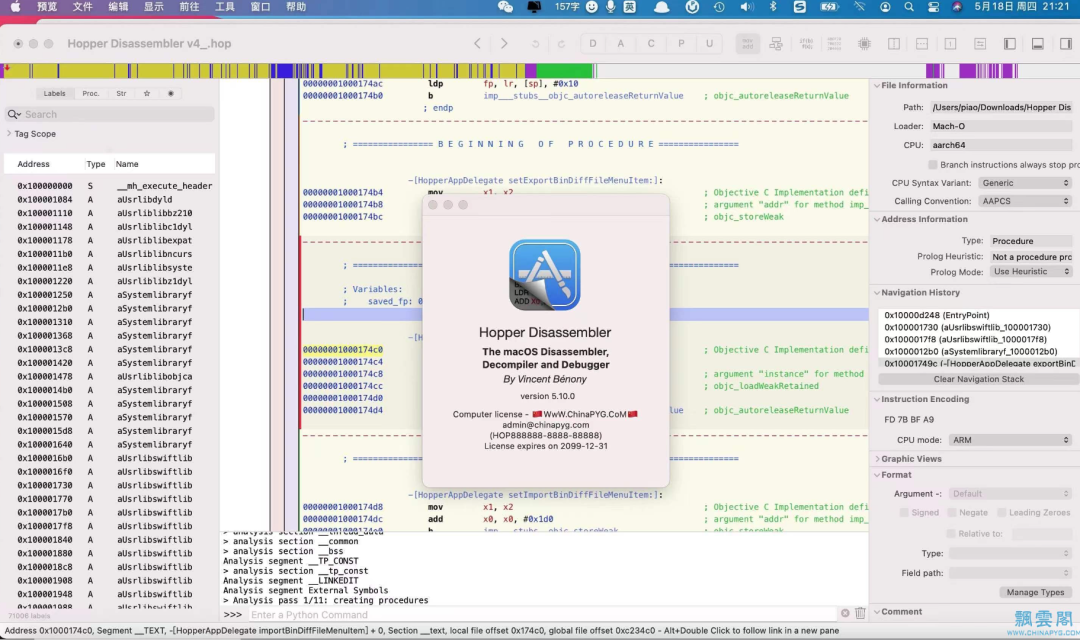1080x643 pixels.
Task: Open Prolog Mode Use Heuristic dropdown
Action: click(1031, 272)
